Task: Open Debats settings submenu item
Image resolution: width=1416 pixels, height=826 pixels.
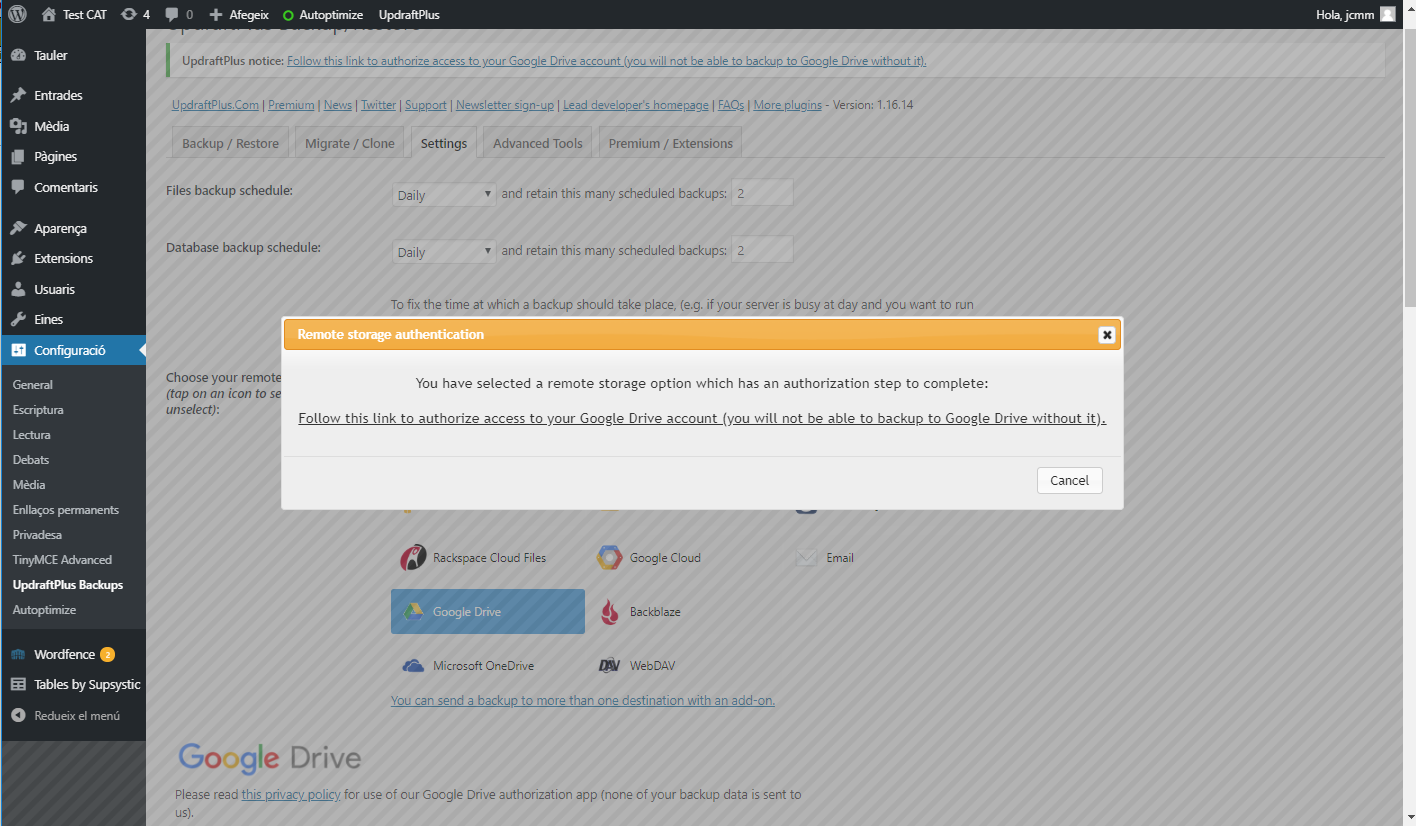Action: click(x=31, y=459)
